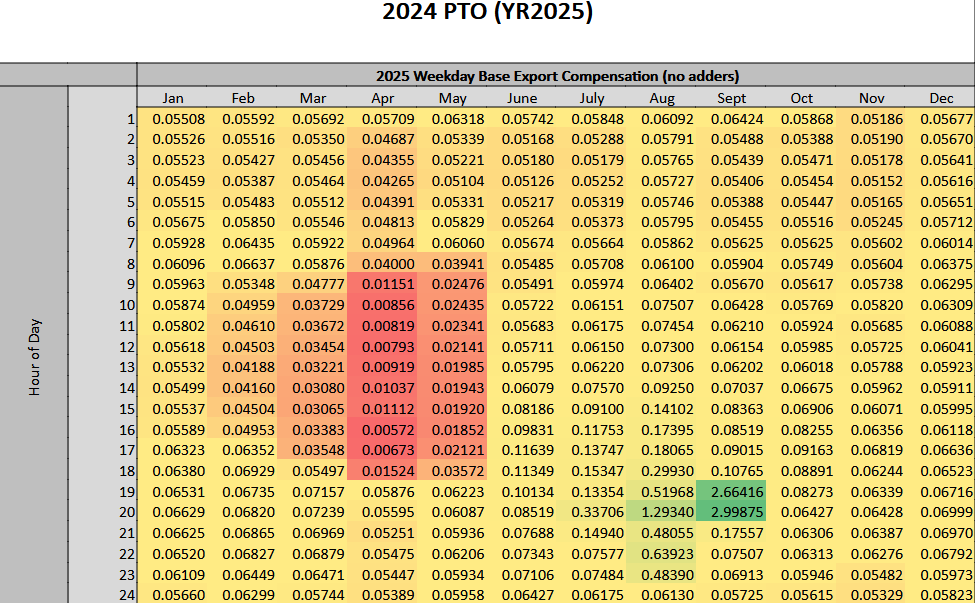975x603 pixels.
Task: Click the Sept column header
Action: click(x=731, y=98)
